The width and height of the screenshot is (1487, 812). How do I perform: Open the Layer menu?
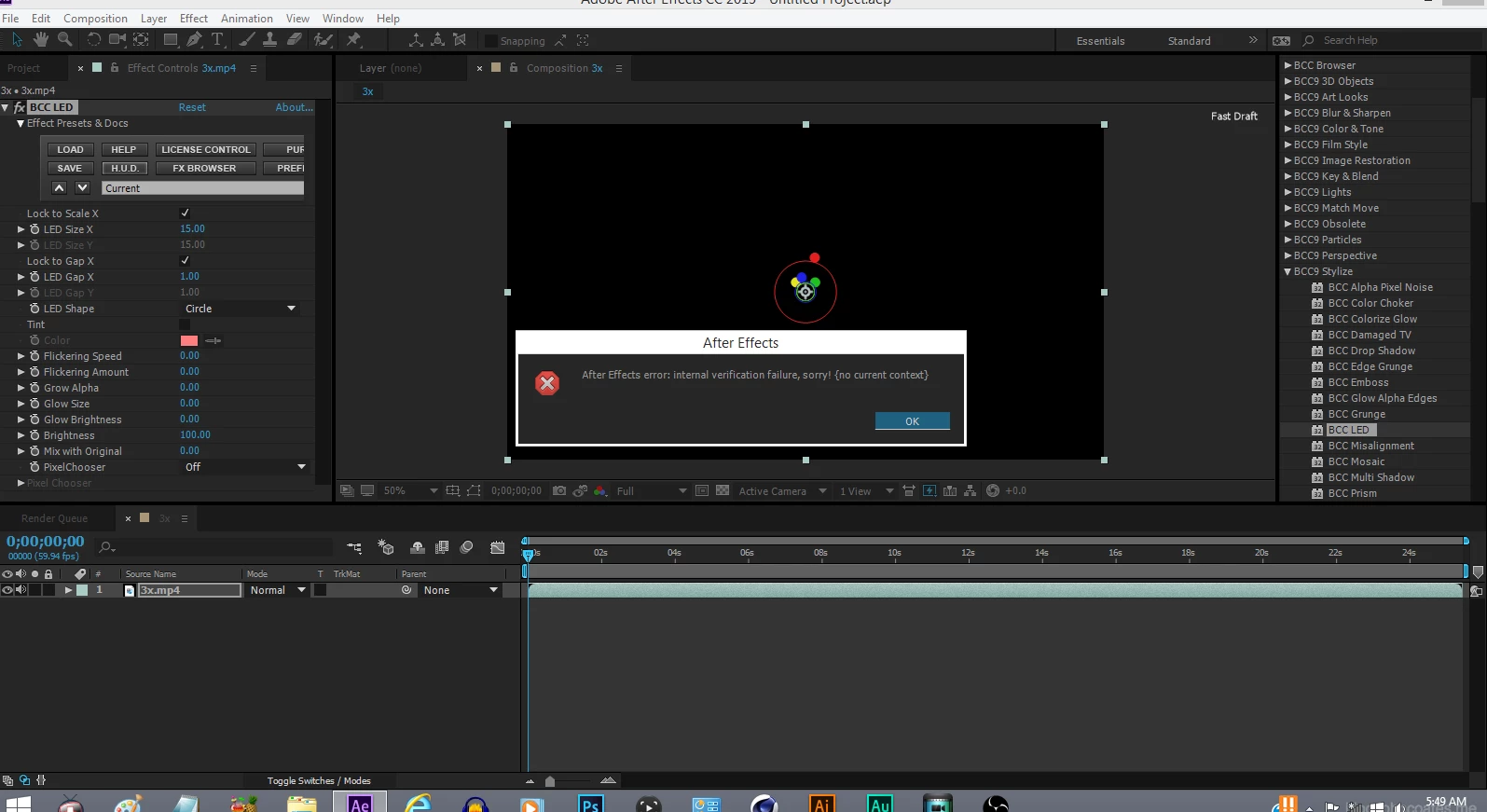coord(154,19)
